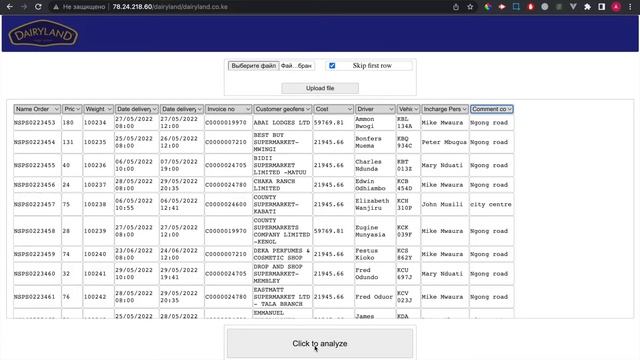Select cell NSPS0223453
This screenshot has width=640, height=360.
pyautogui.click(x=37, y=122)
